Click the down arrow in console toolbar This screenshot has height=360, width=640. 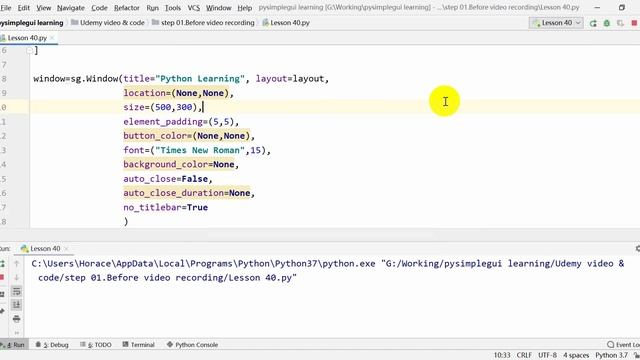click(16, 278)
